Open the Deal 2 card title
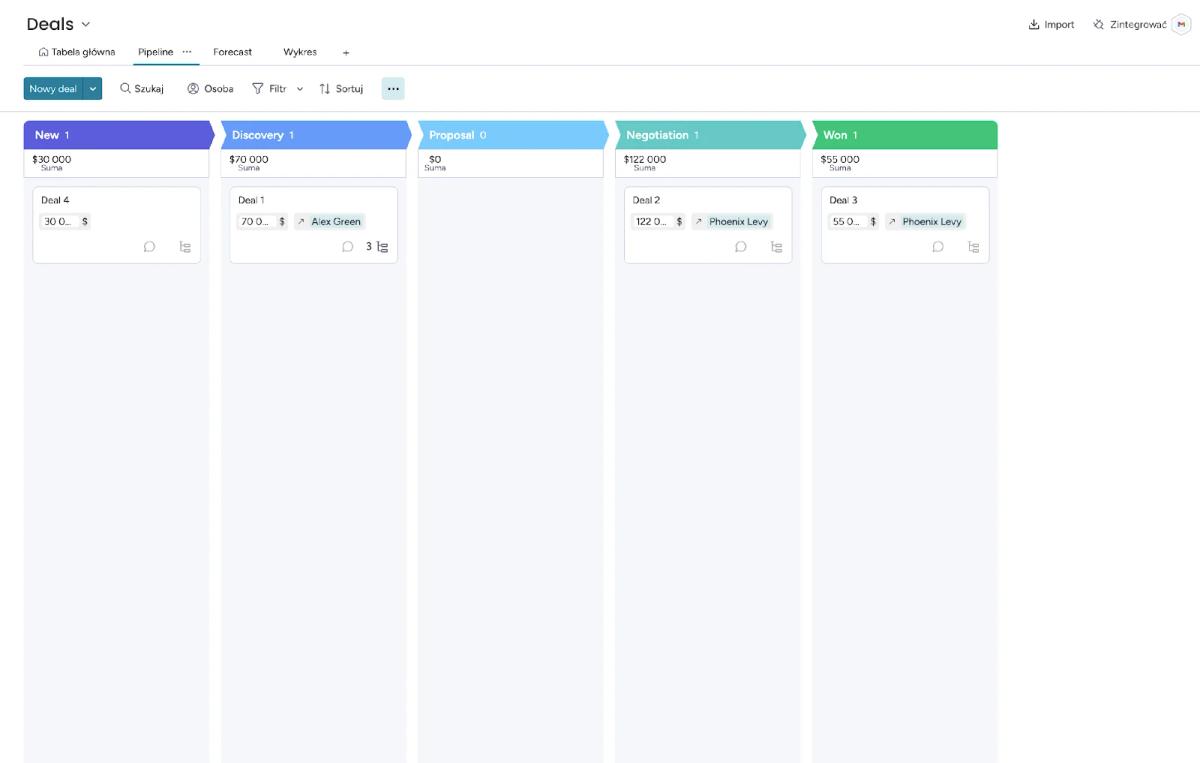Screen dimensions: 1200x763 646,200
